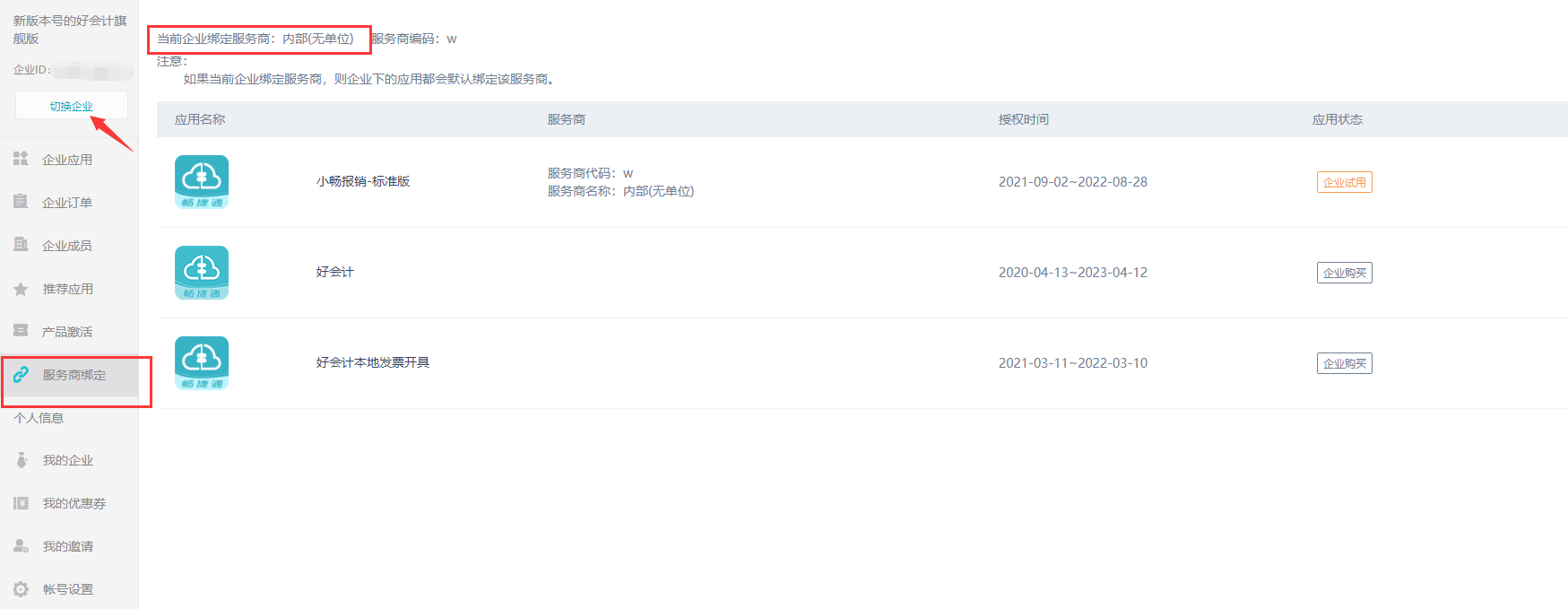
Task: Click the 企业订单 document icon
Action: 21,202
